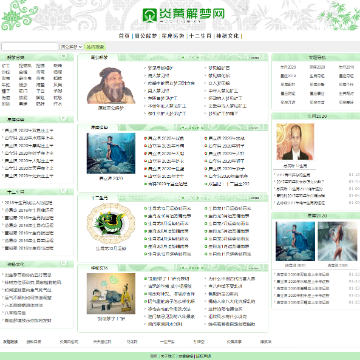Select the 十二生肖 center section tab
360x360 pixels.
coord(99,198)
